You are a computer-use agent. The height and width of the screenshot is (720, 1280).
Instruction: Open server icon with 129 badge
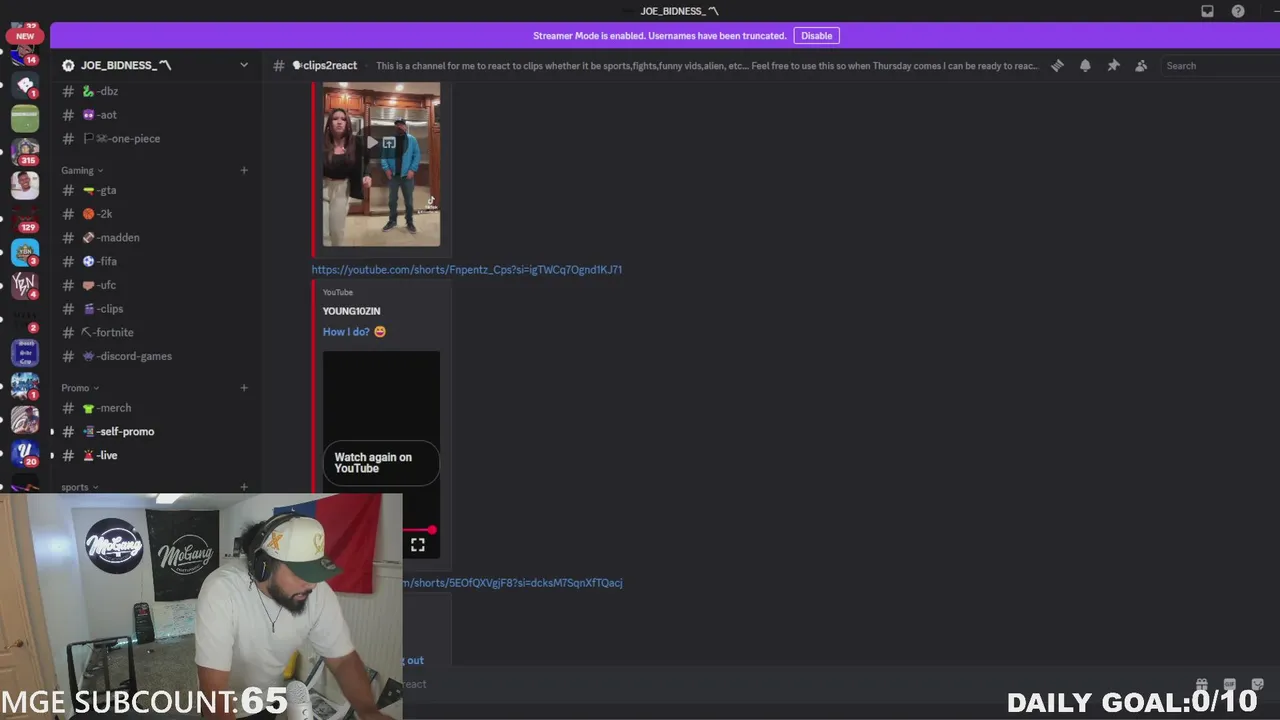25,219
